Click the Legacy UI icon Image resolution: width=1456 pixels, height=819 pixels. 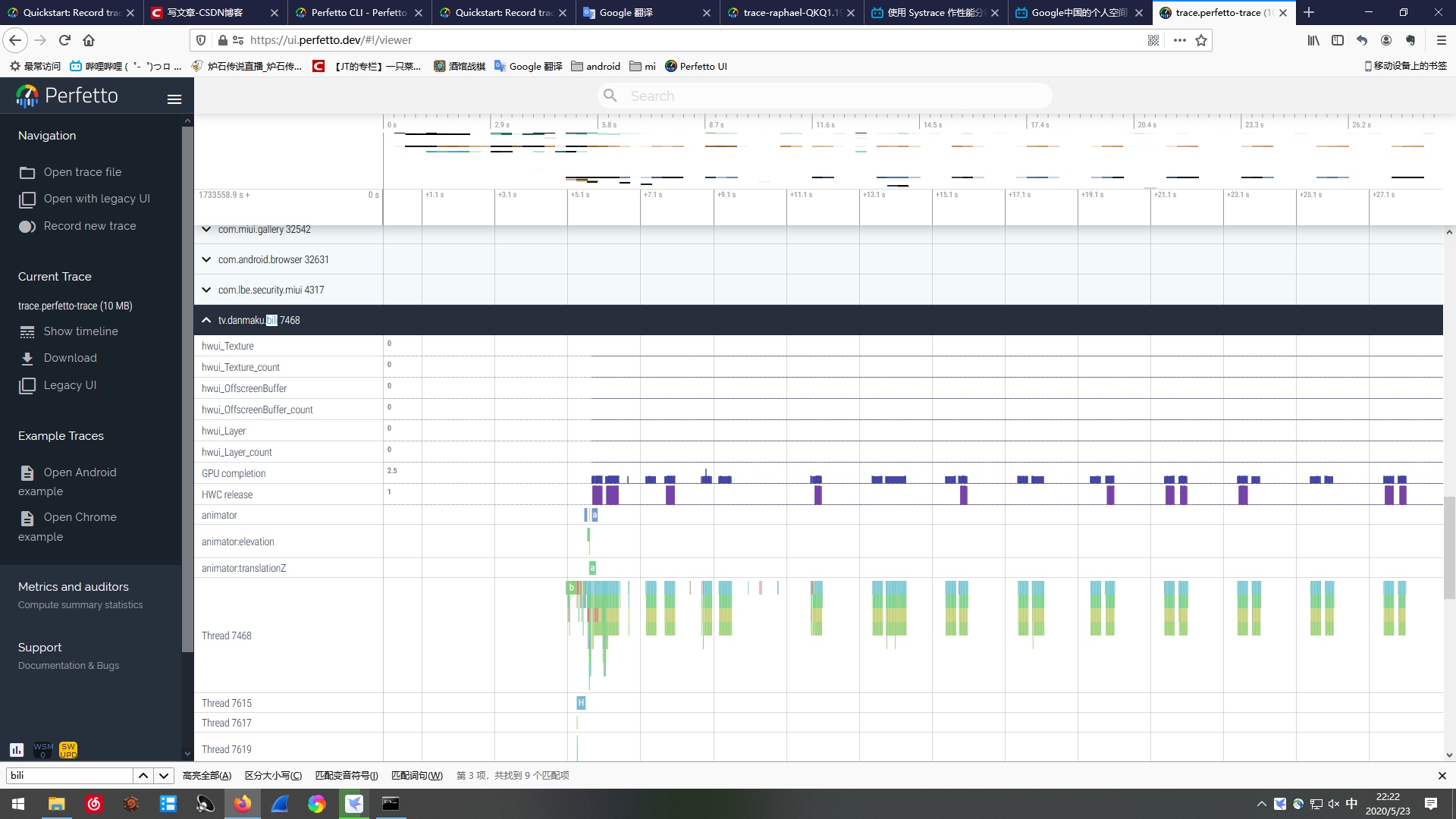pyautogui.click(x=27, y=386)
